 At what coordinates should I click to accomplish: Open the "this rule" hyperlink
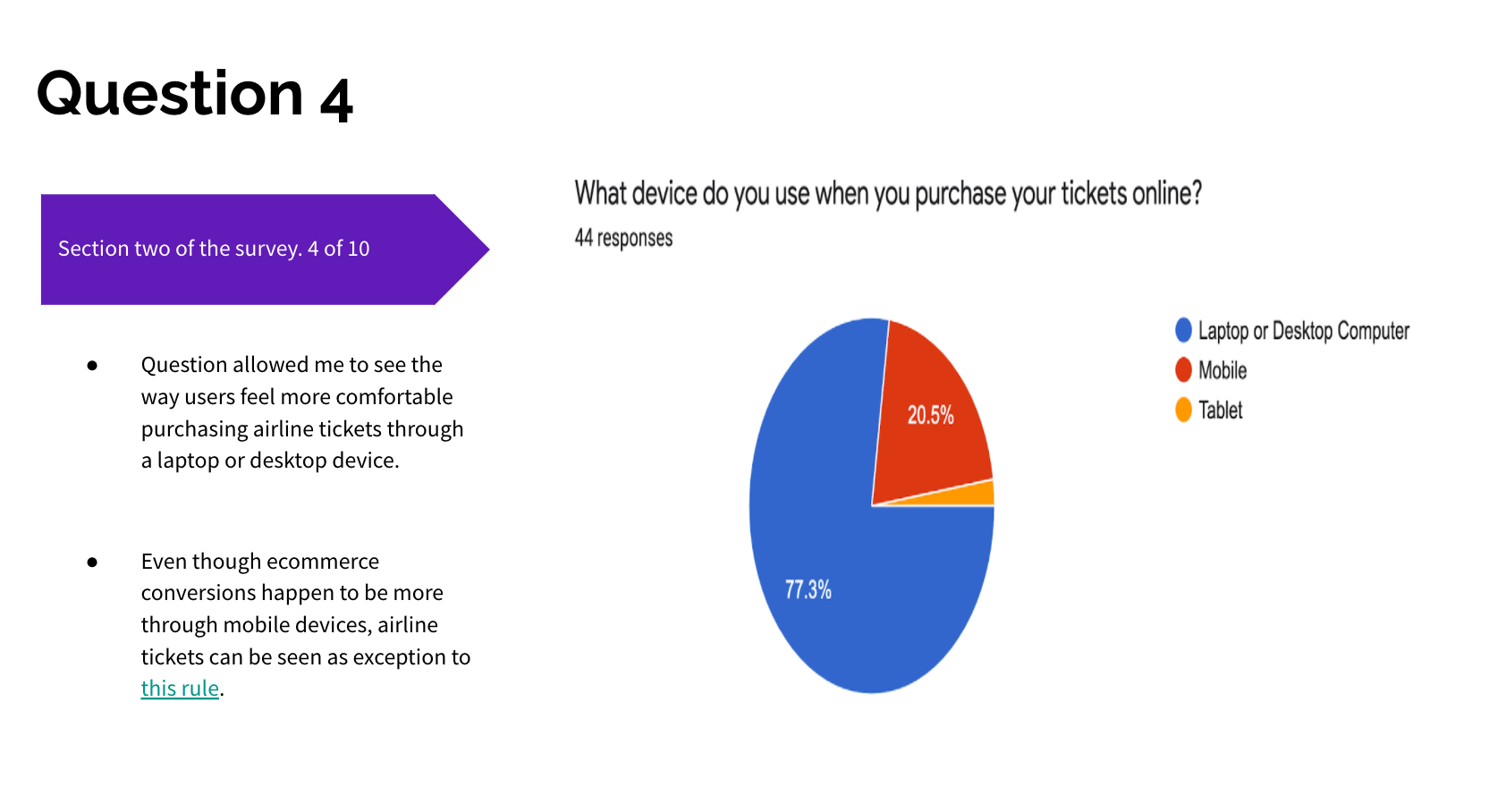point(180,689)
